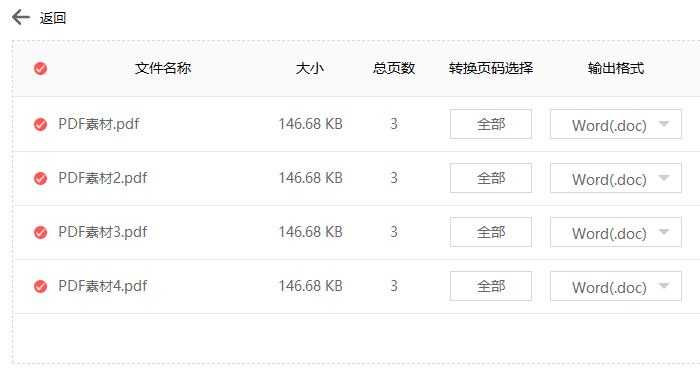Click the back arrow icon
The image size is (700, 383).
click(21, 18)
